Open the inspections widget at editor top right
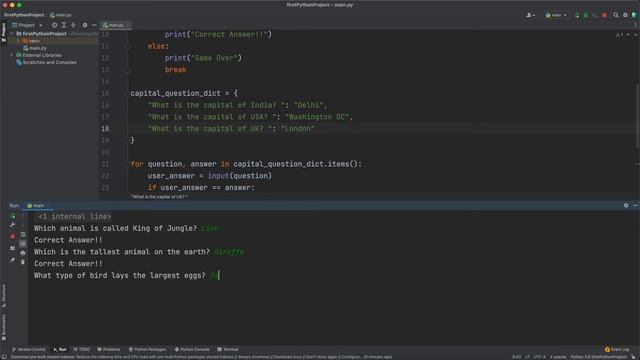 pyautogui.click(x=619, y=35)
